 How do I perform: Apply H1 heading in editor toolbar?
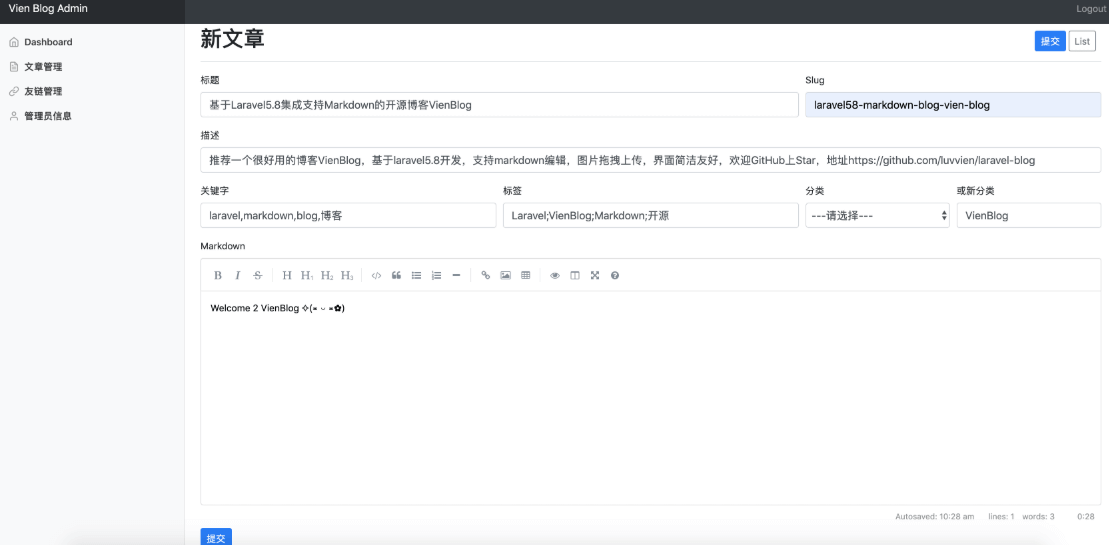coord(307,276)
